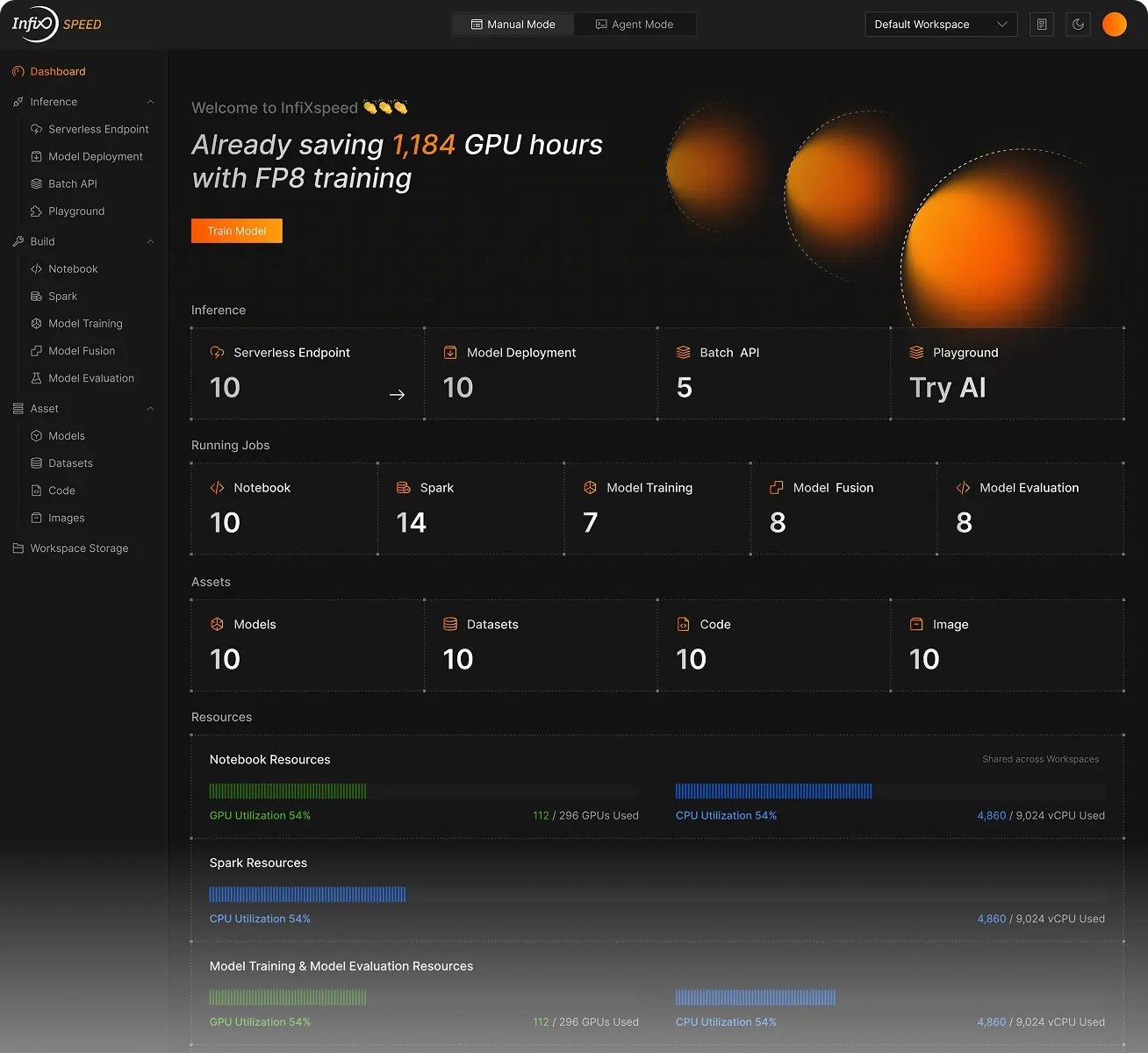This screenshot has height=1053, width=1148.
Task: Open the Default Workspace dropdown
Action: coord(941,25)
